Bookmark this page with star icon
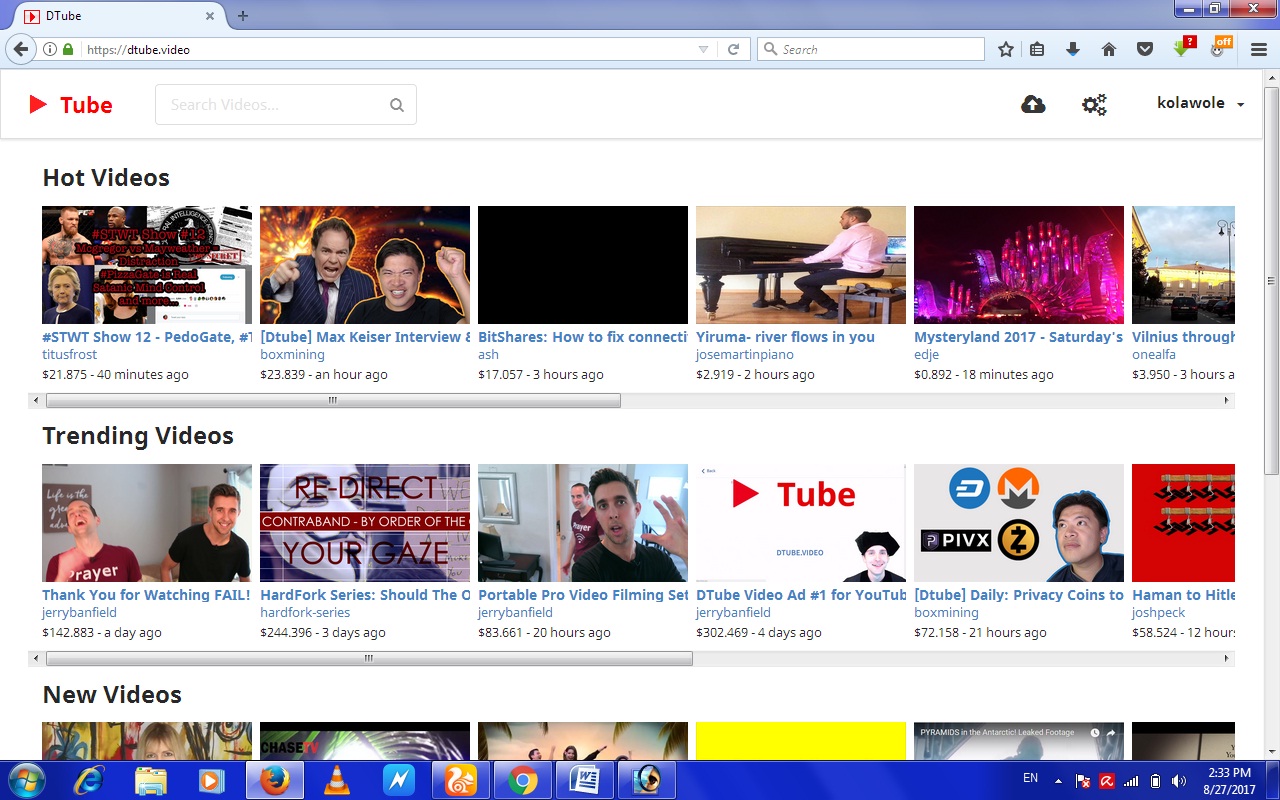The image size is (1280, 800). point(1006,49)
